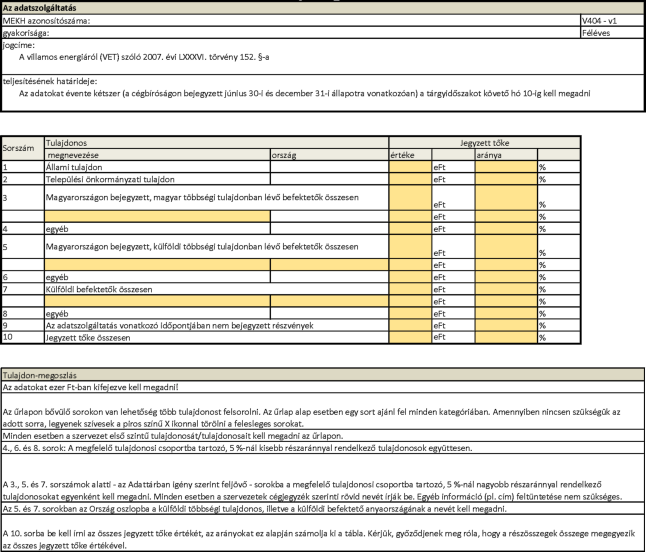
Task: Select value field for row 6 egyéb
Action: tap(410, 277)
